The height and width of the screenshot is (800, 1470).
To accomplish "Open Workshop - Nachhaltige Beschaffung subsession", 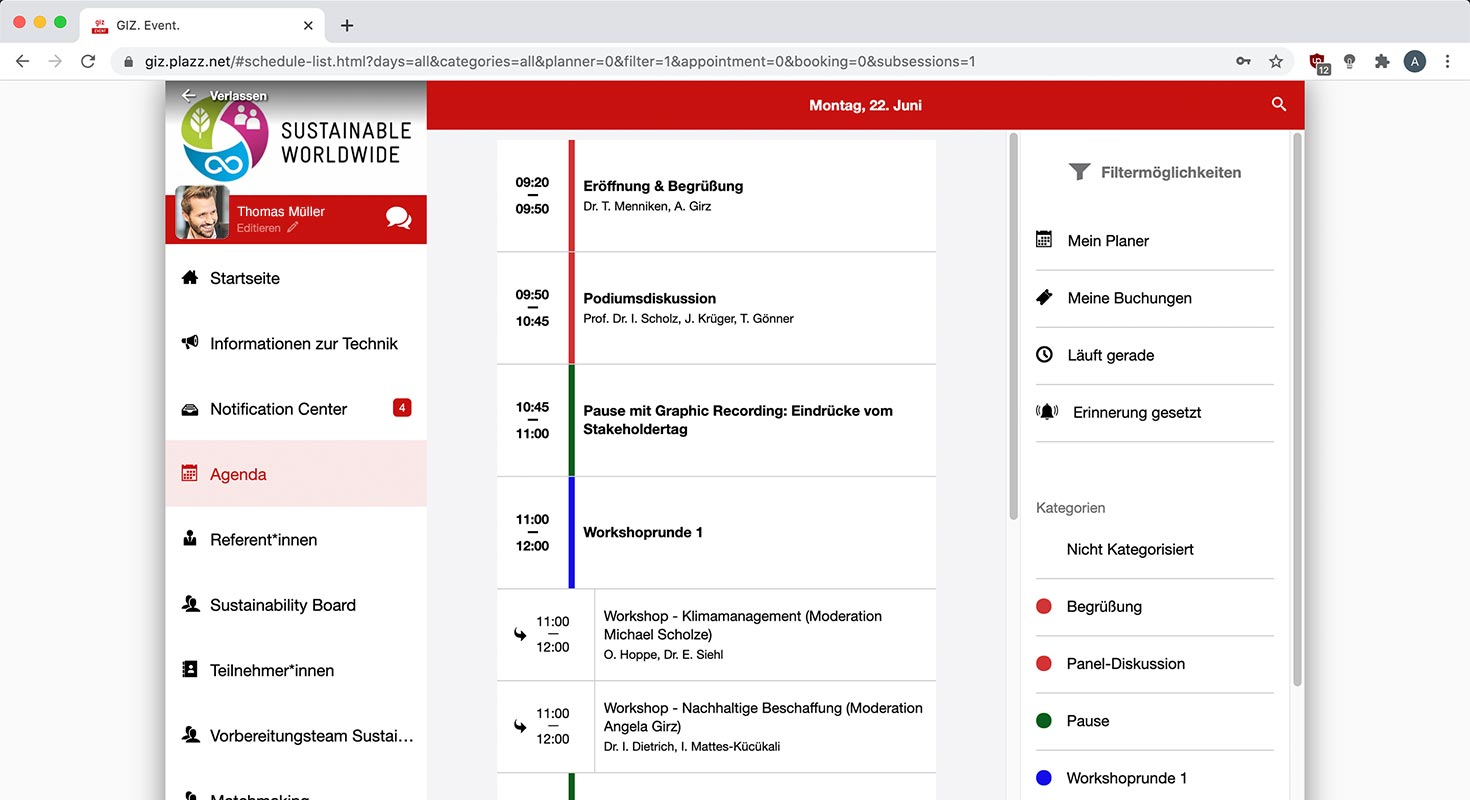I will pos(716,726).
